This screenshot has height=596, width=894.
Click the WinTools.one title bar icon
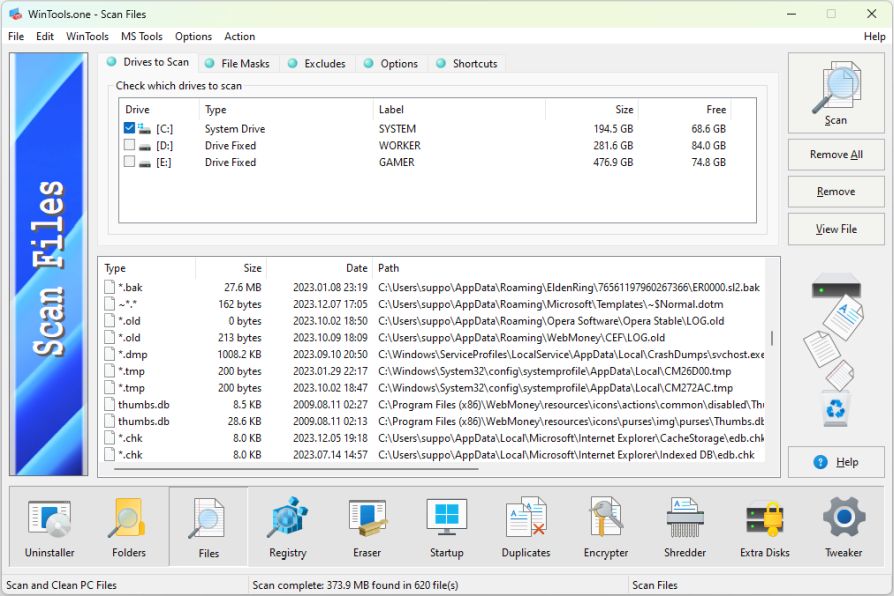15,14
